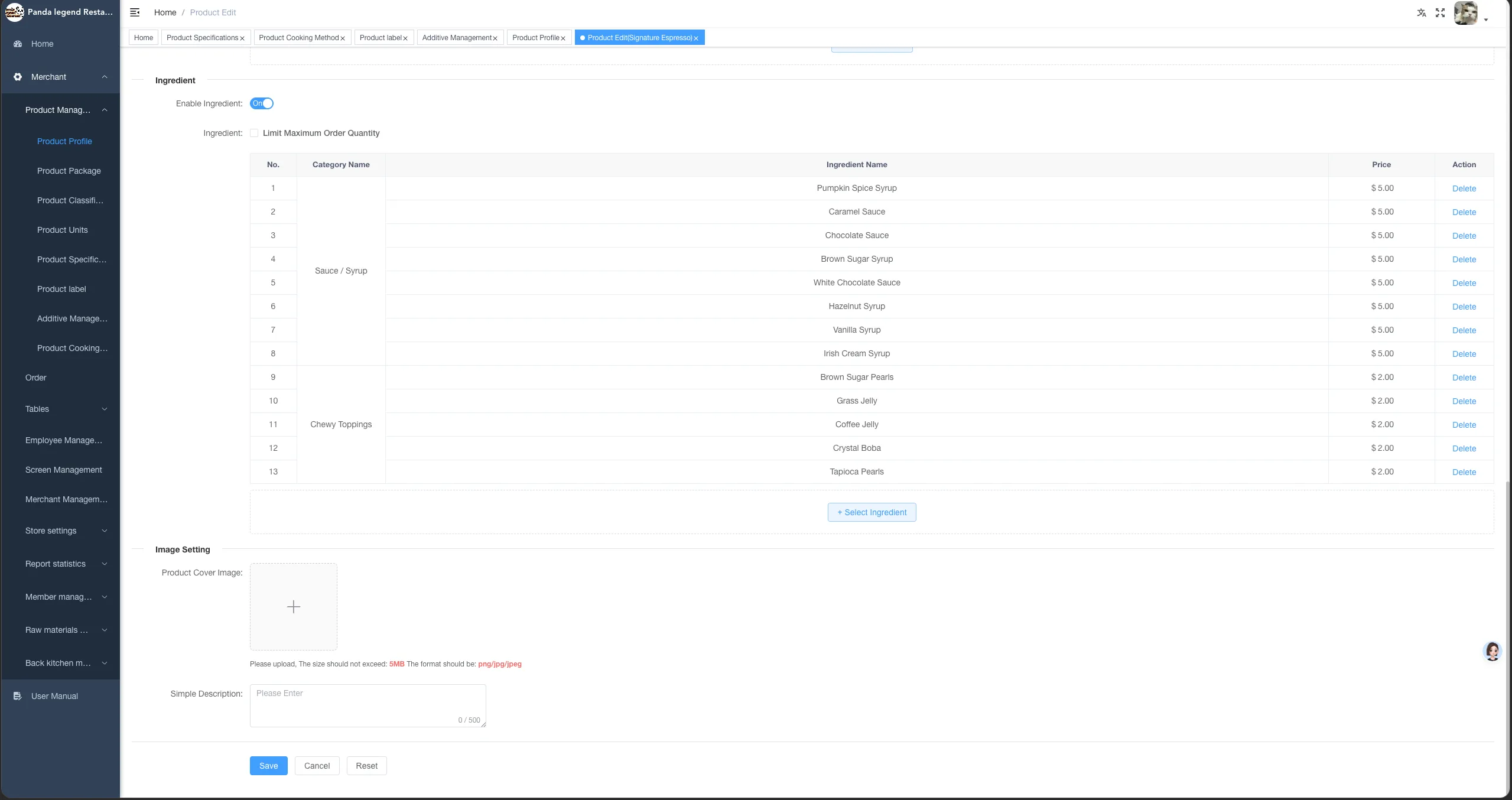Open customer support assistant avatar
Viewport: 1512px width, 800px height.
[x=1493, y=651]
